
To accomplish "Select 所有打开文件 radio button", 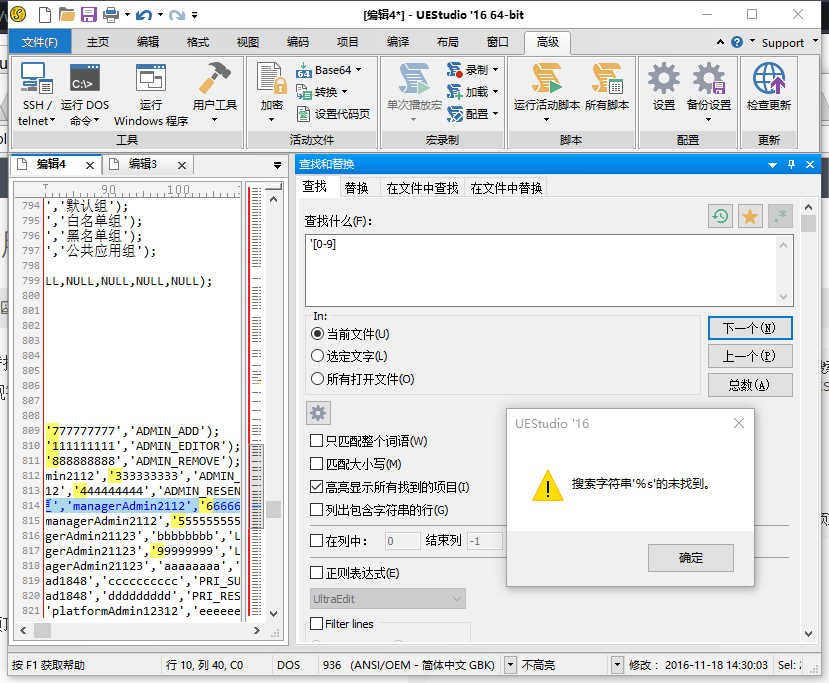I will 317,379.
